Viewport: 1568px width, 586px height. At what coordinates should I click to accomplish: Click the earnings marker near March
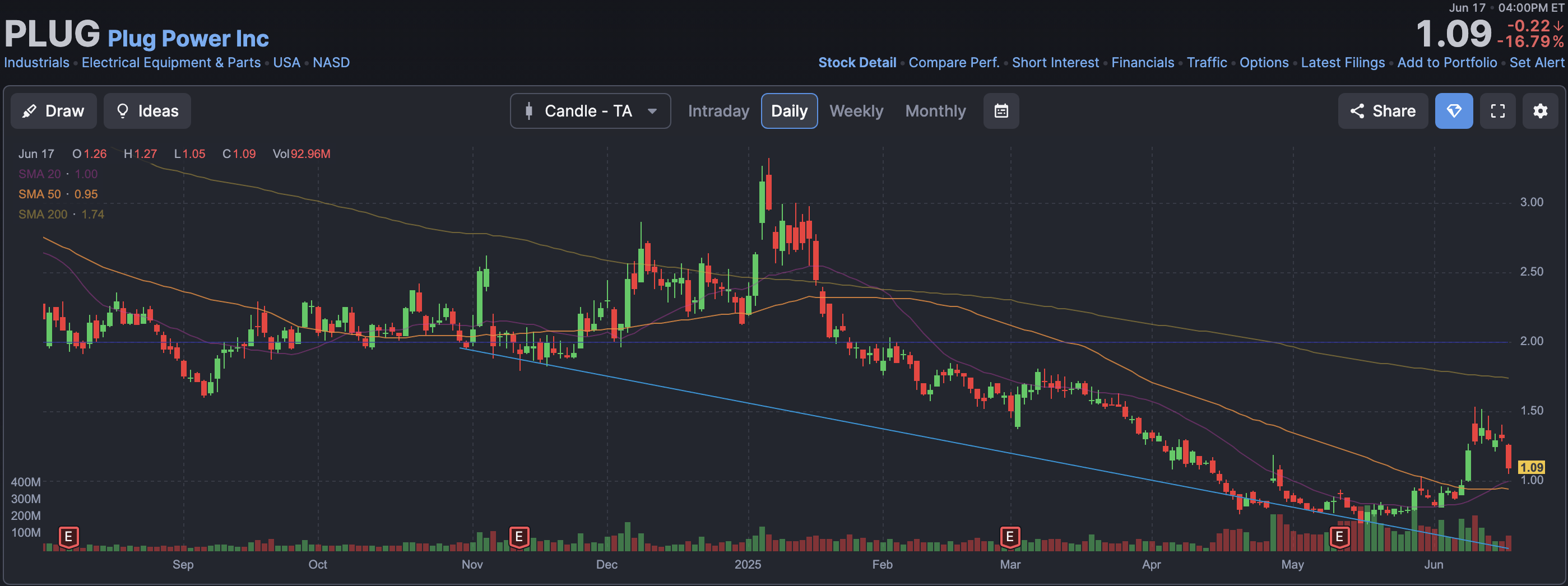pos(1010,537)
